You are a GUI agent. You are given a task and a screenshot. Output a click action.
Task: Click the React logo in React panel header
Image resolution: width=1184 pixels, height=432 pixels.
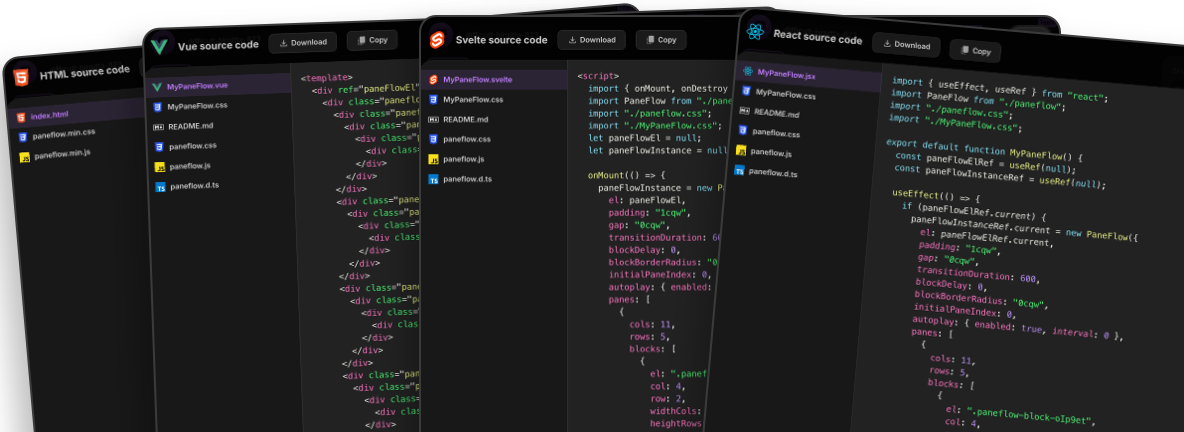(755, 32)
